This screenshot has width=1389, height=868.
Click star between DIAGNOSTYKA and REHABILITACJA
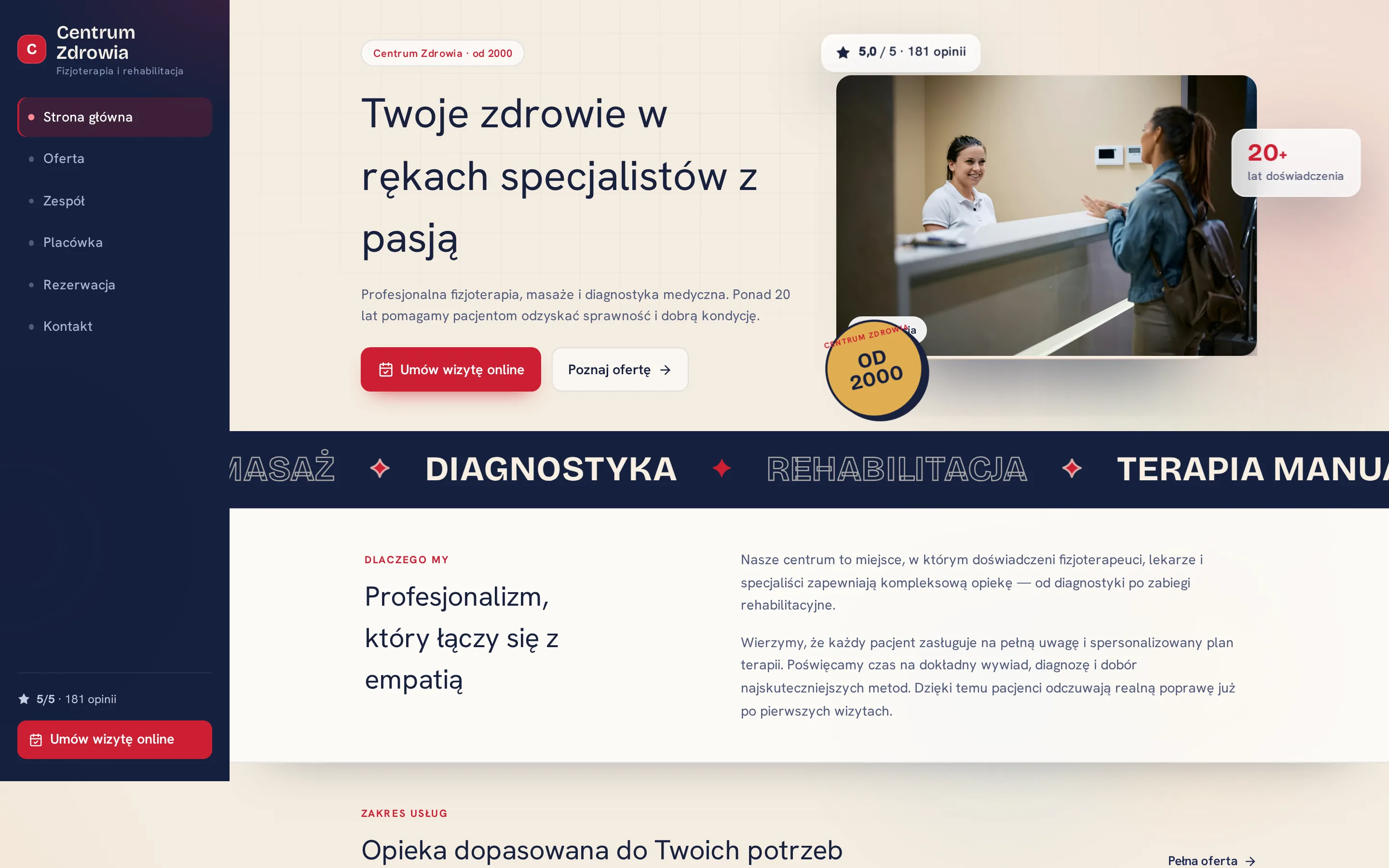click(x=722, y=468)
